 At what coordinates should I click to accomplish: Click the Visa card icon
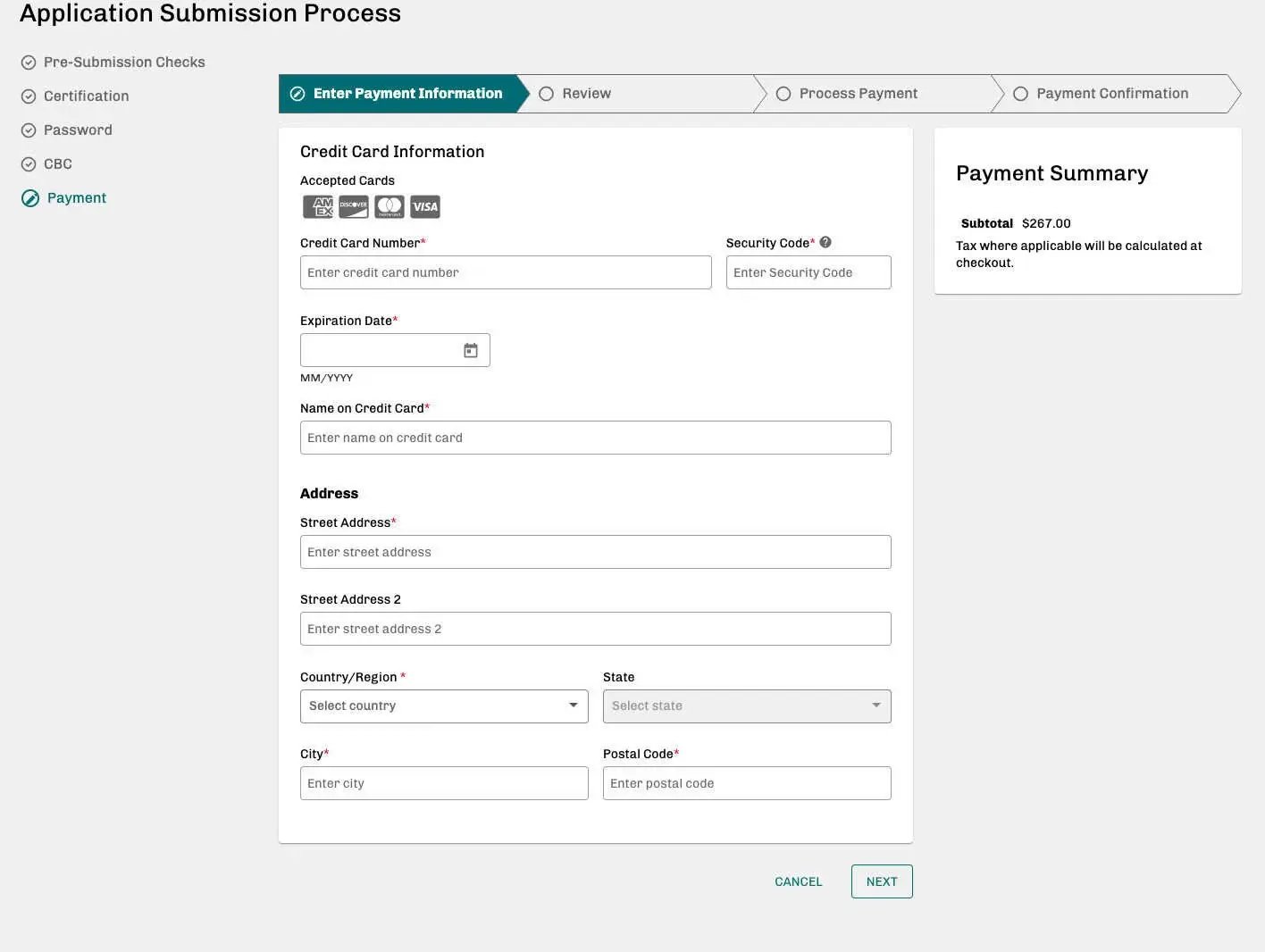[x=425, y=207]
